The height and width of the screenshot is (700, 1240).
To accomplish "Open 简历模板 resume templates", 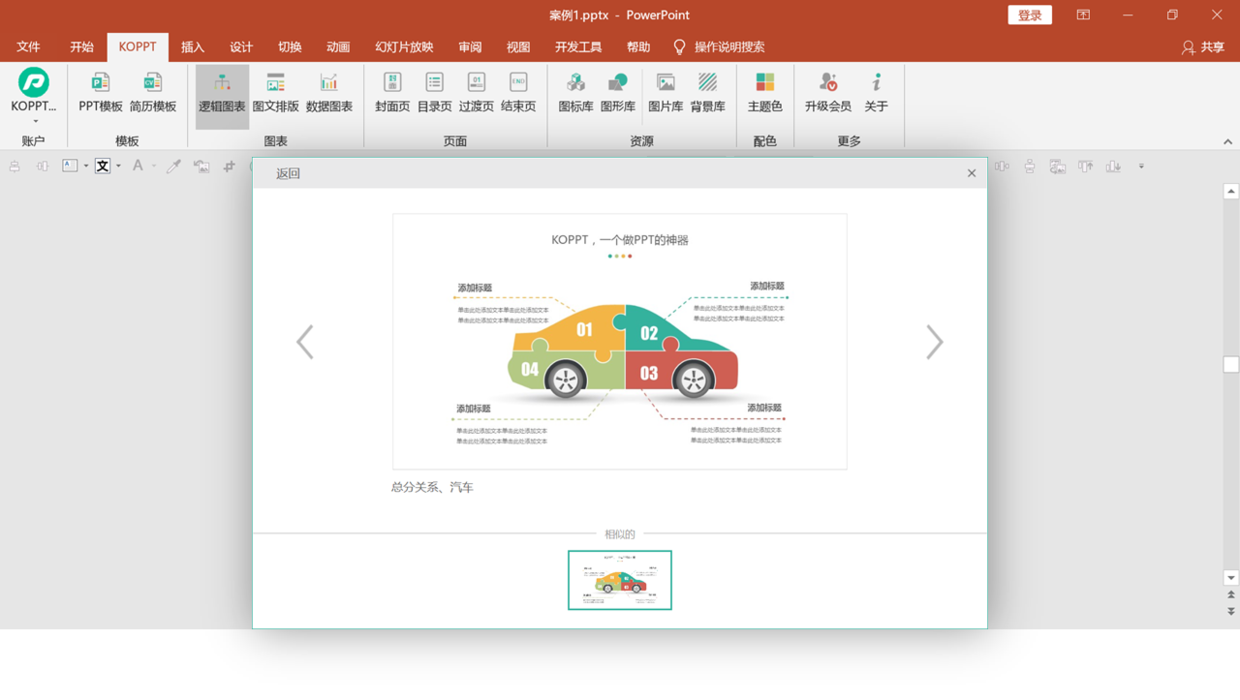I will (x=152, y=93).
